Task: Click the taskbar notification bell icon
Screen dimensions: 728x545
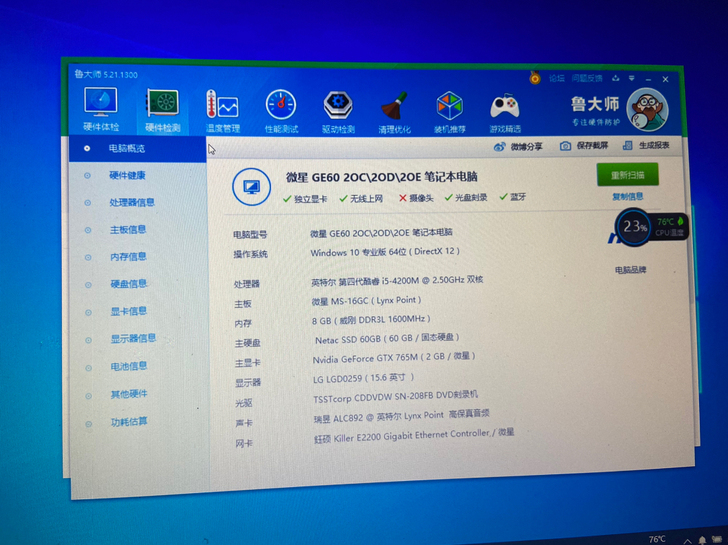Action: click(x=702, y=540)
